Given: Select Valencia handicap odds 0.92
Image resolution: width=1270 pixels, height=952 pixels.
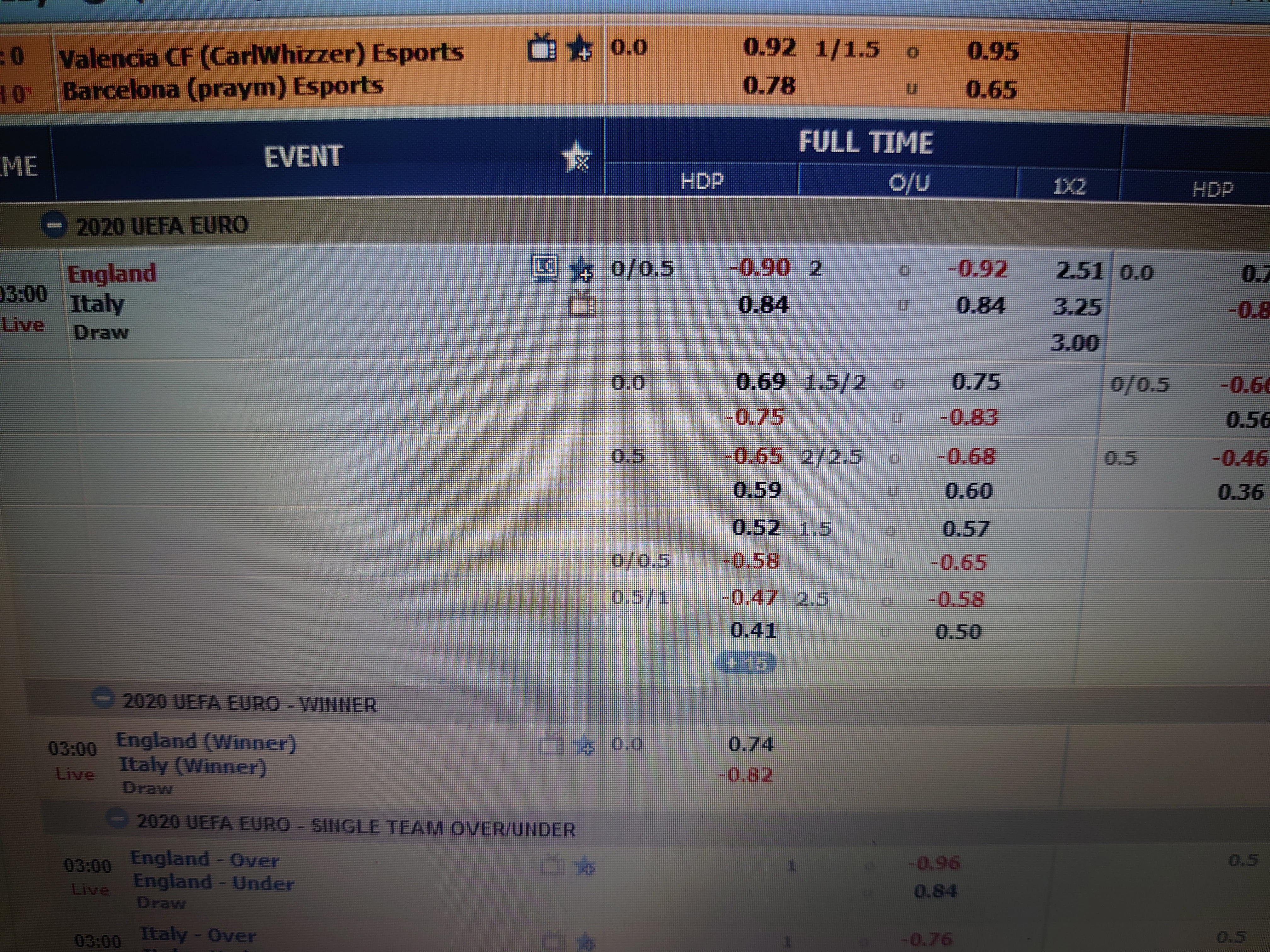Looking at the screenshot, I should pos(769,48).
